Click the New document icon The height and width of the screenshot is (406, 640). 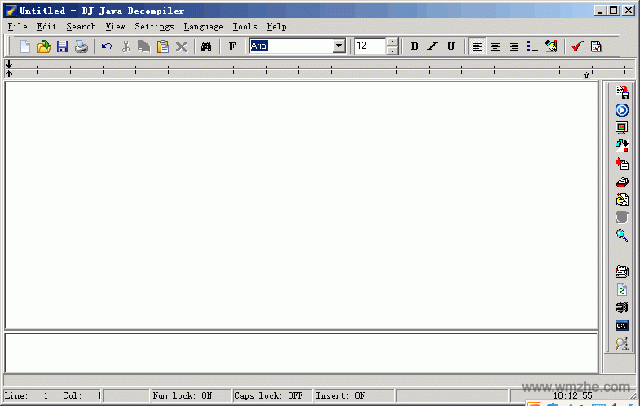25,47
